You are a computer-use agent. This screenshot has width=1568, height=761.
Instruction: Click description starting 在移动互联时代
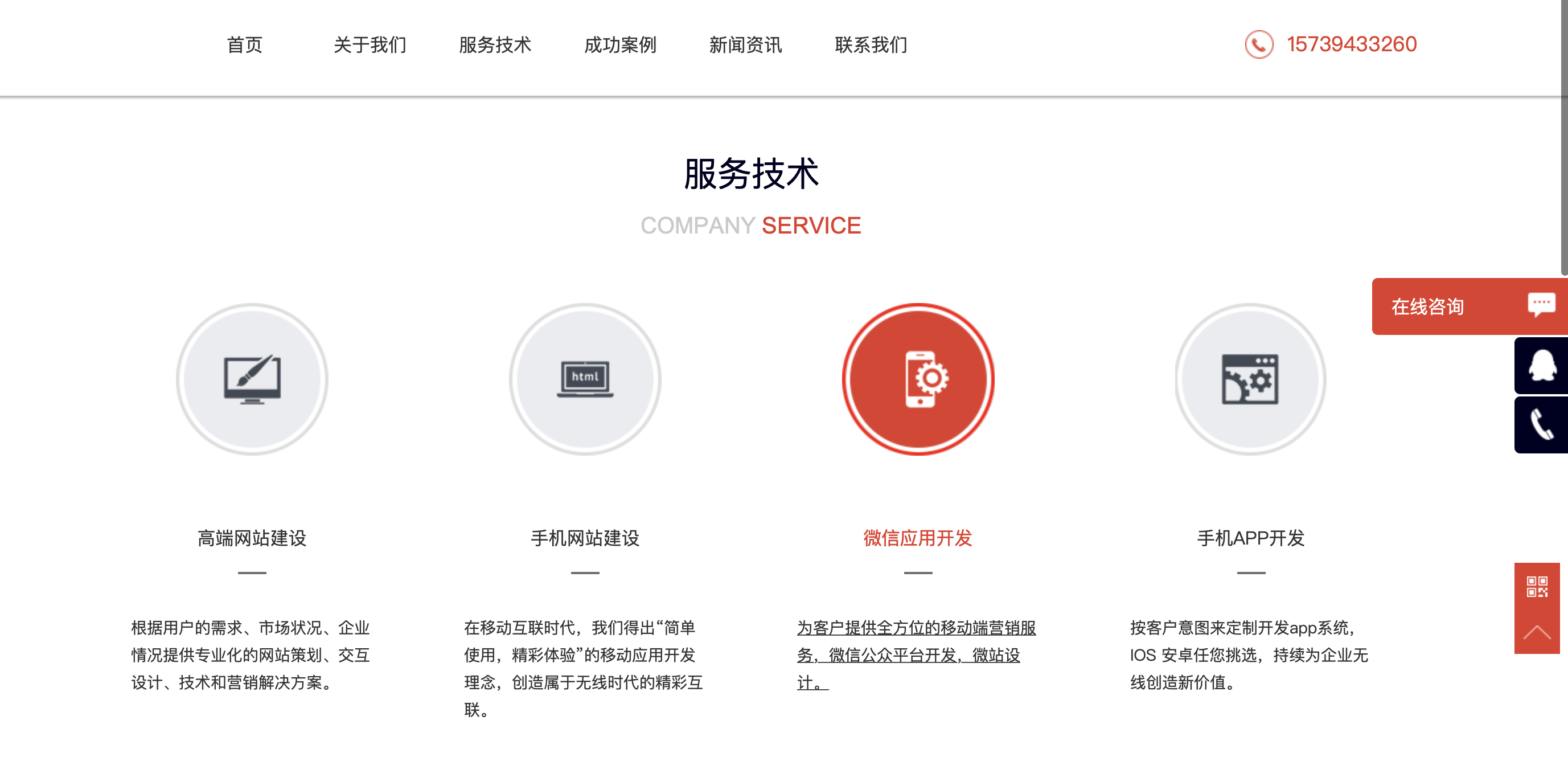point(583,669)
